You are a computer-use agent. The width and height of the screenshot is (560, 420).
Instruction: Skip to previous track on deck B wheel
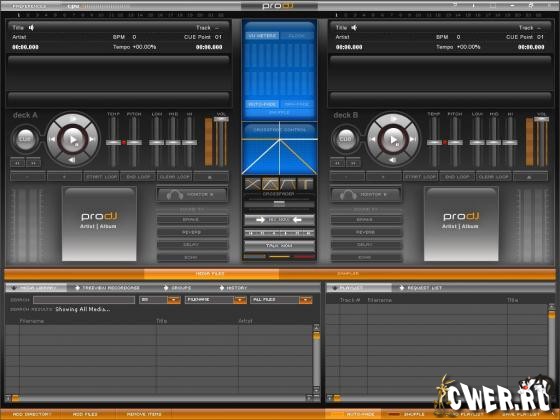click(x=373, y=139)
